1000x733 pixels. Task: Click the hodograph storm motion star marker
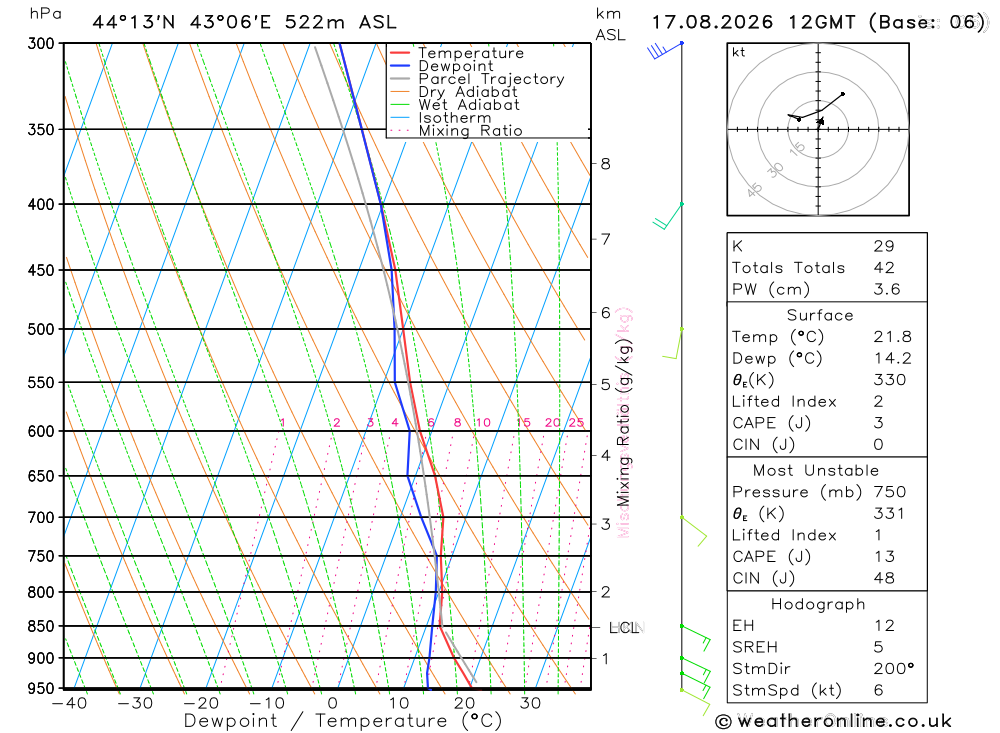pos(820,121)
